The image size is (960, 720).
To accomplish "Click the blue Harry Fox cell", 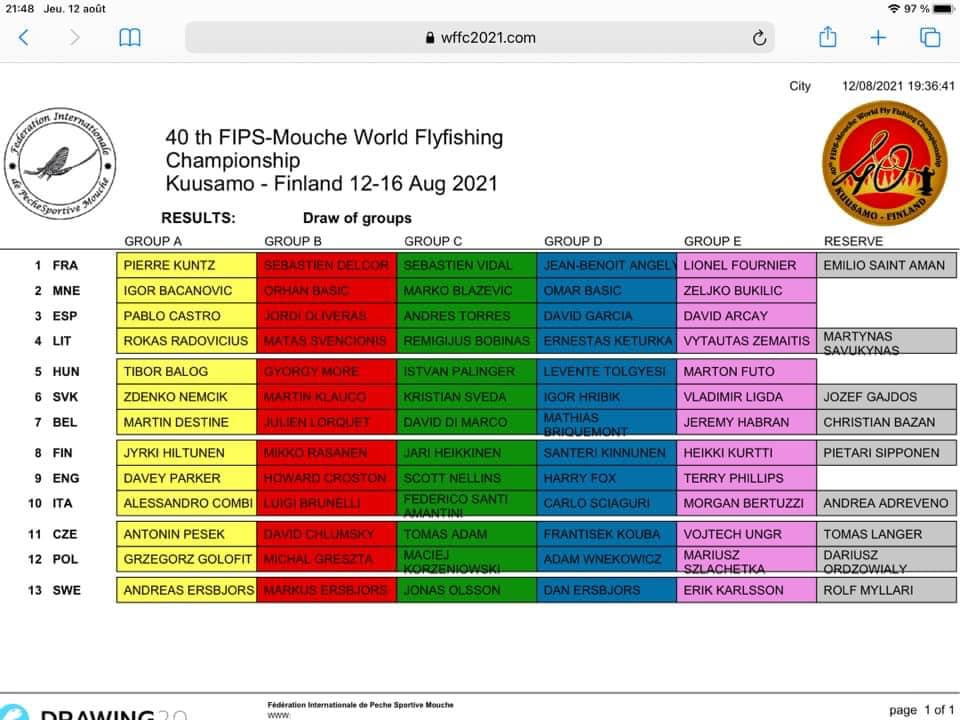I will pyautogui.click(x=607, y=478).
